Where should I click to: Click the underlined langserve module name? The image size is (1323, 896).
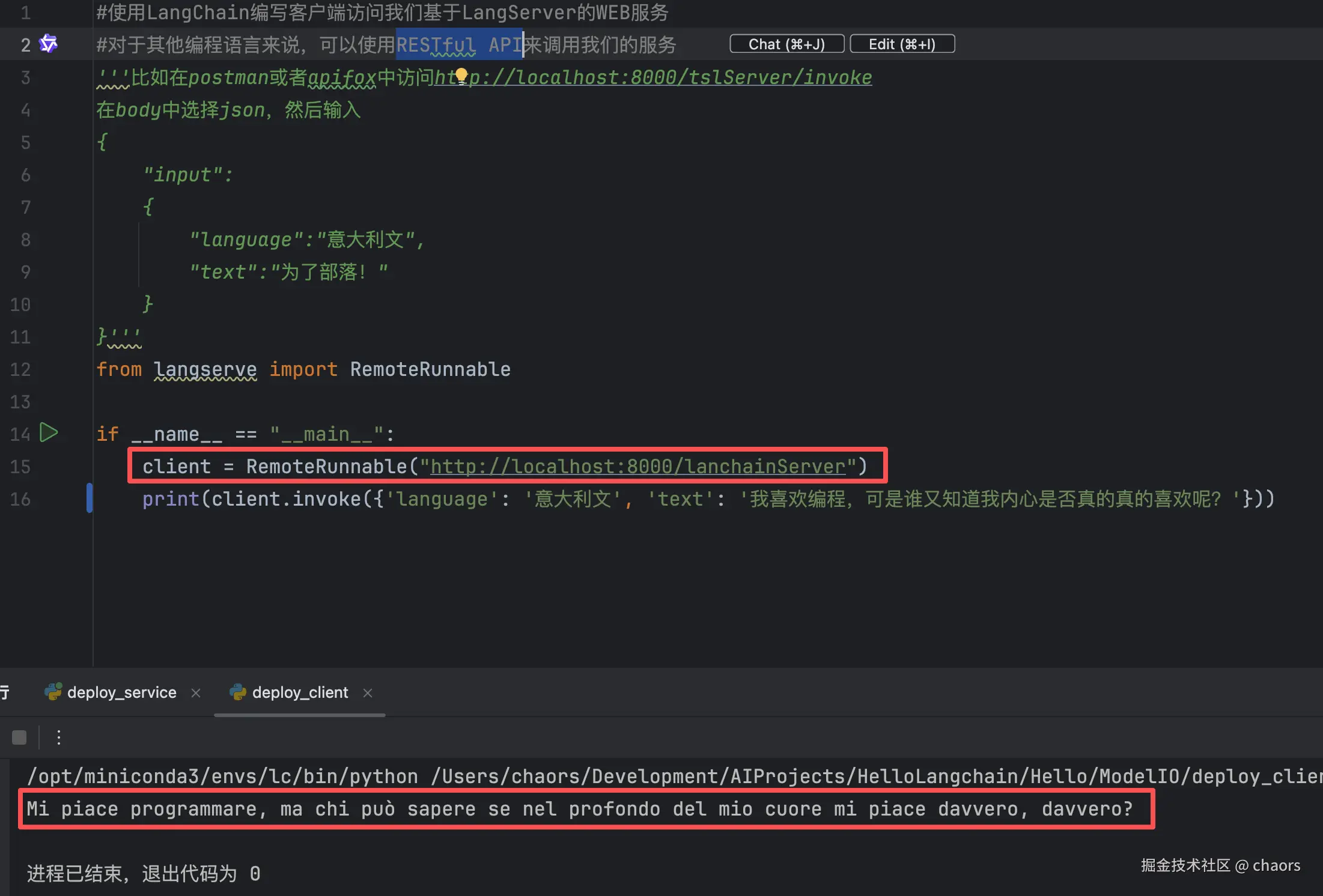(x=205, y=369)
